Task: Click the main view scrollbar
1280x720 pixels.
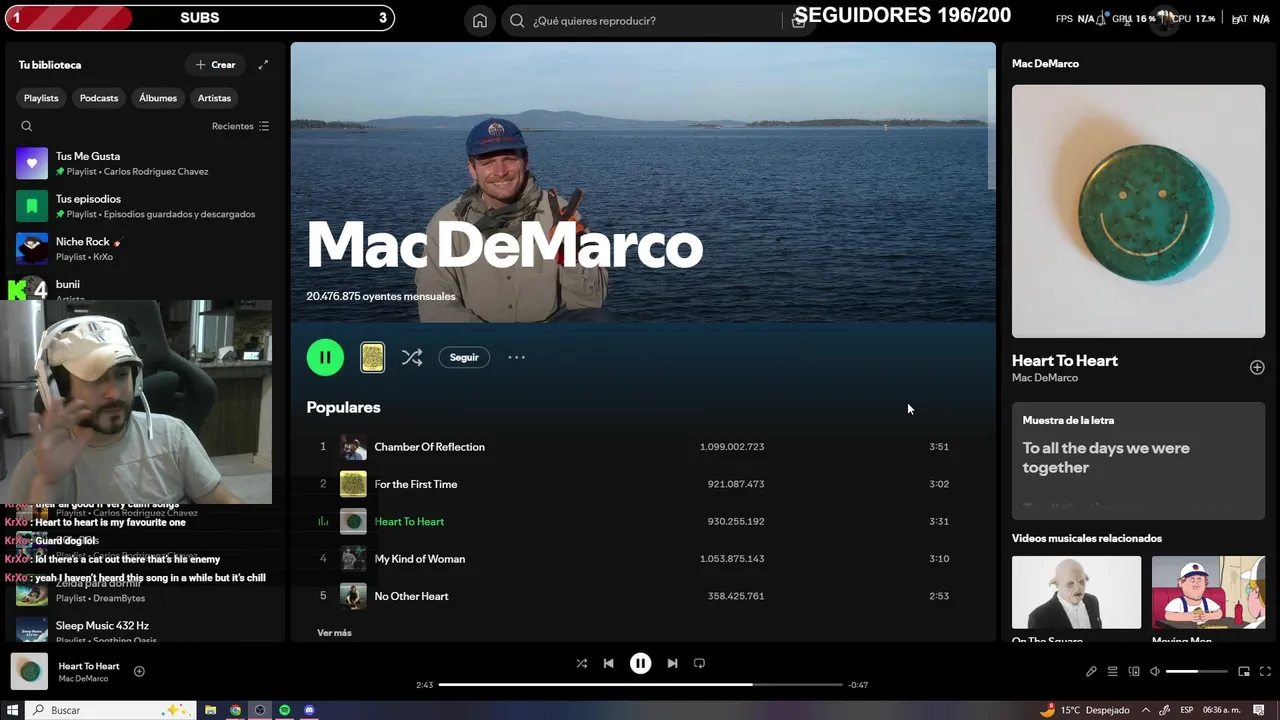Action: point(991,130)
